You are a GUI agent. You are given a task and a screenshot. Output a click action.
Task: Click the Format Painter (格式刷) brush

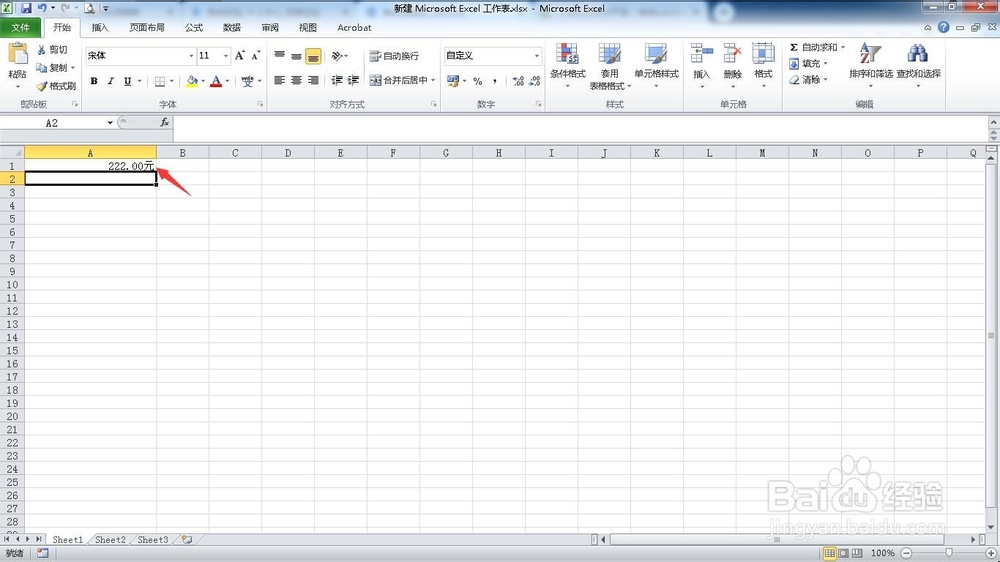(56, 85)
